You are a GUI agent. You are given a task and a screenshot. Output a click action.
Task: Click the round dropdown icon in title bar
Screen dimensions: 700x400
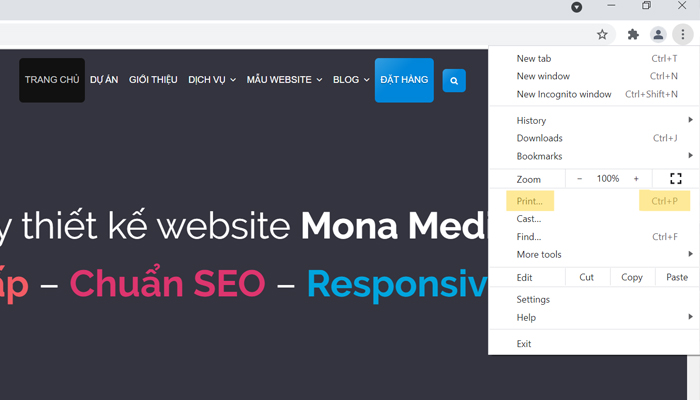(577, 7)
